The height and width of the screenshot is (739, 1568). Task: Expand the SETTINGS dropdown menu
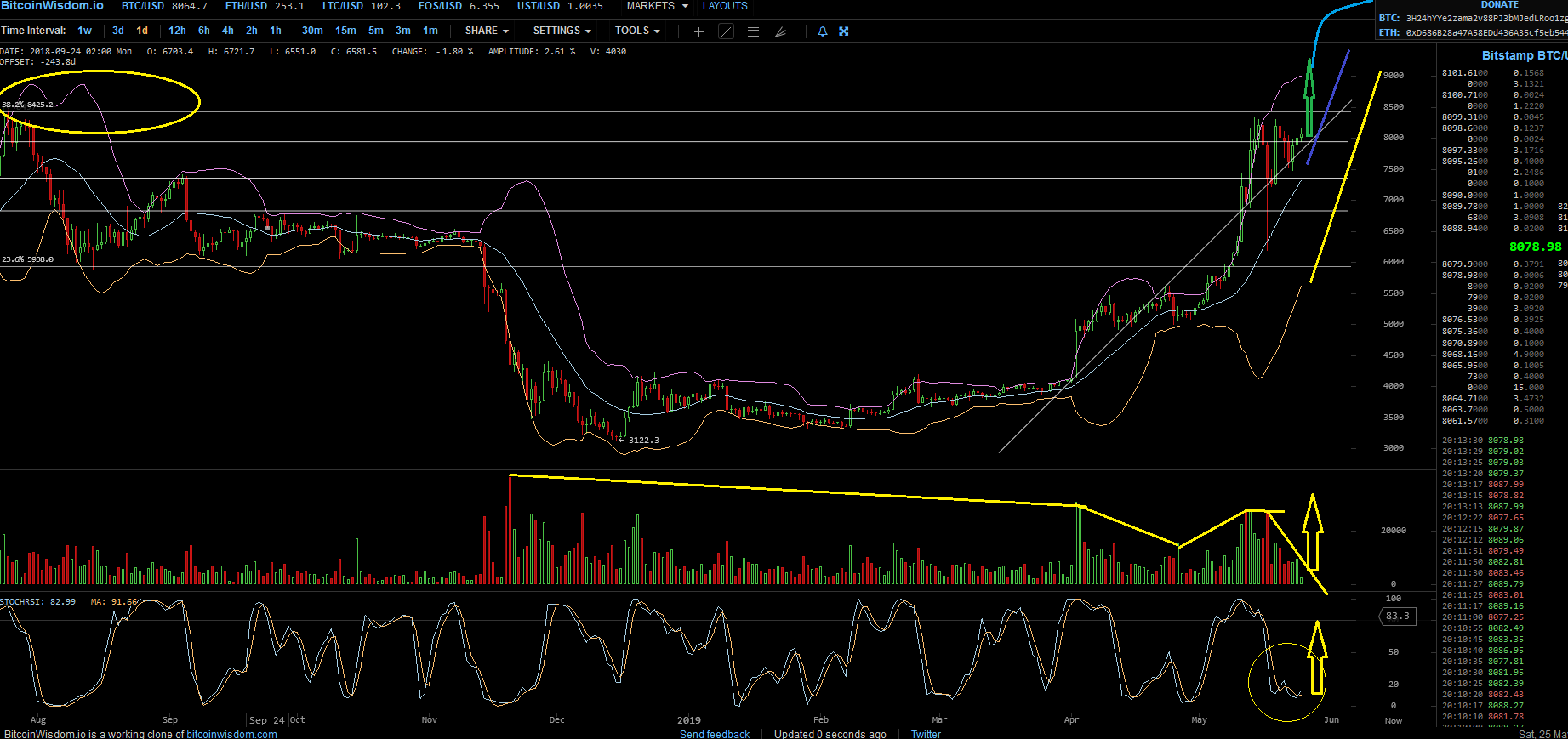[562, 31]
